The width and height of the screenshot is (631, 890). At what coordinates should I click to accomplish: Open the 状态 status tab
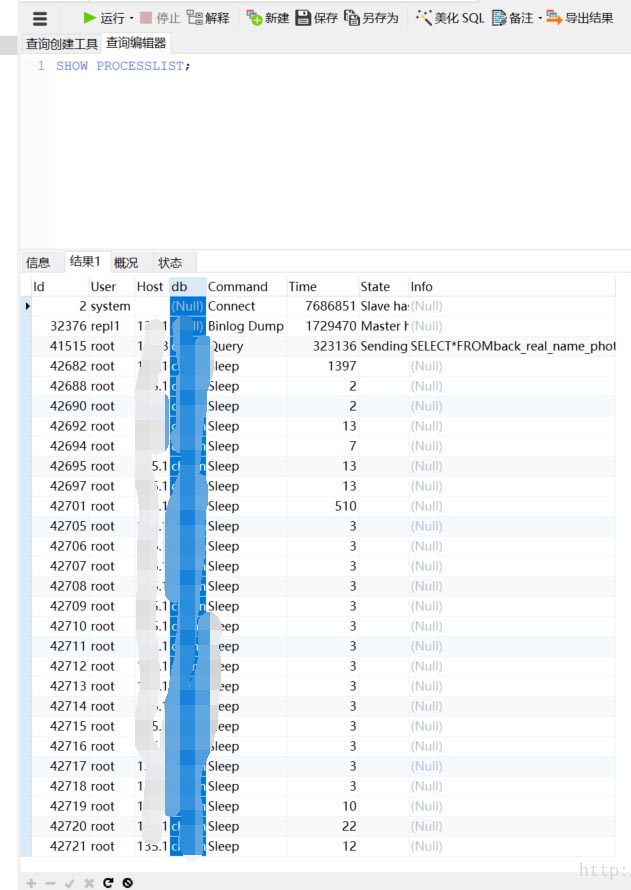[x=170, y=263]
